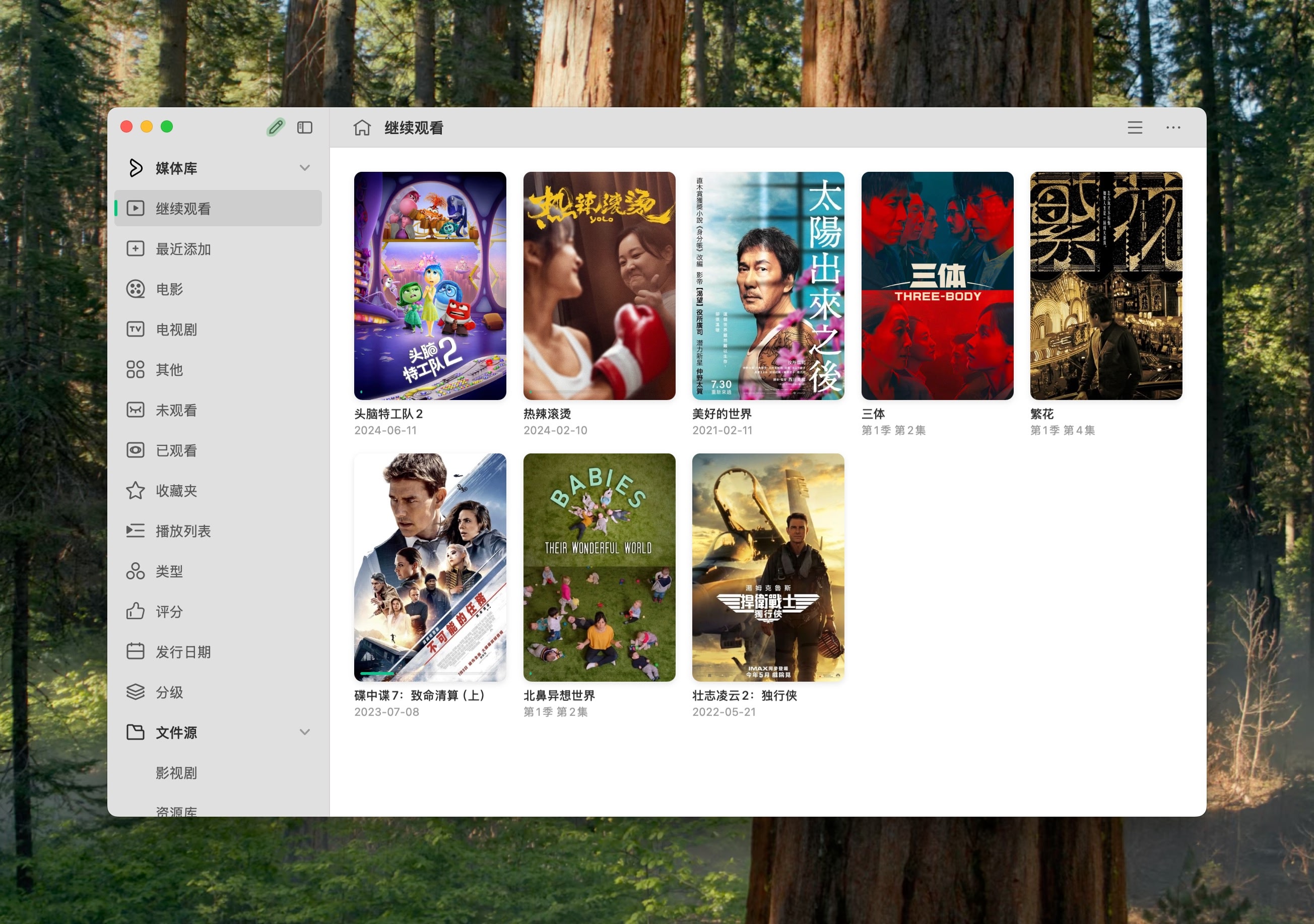Open 三体 Three-Body poster
Image resolution: width=1314 pixels, height=924 pixels.
pos(938,286)
